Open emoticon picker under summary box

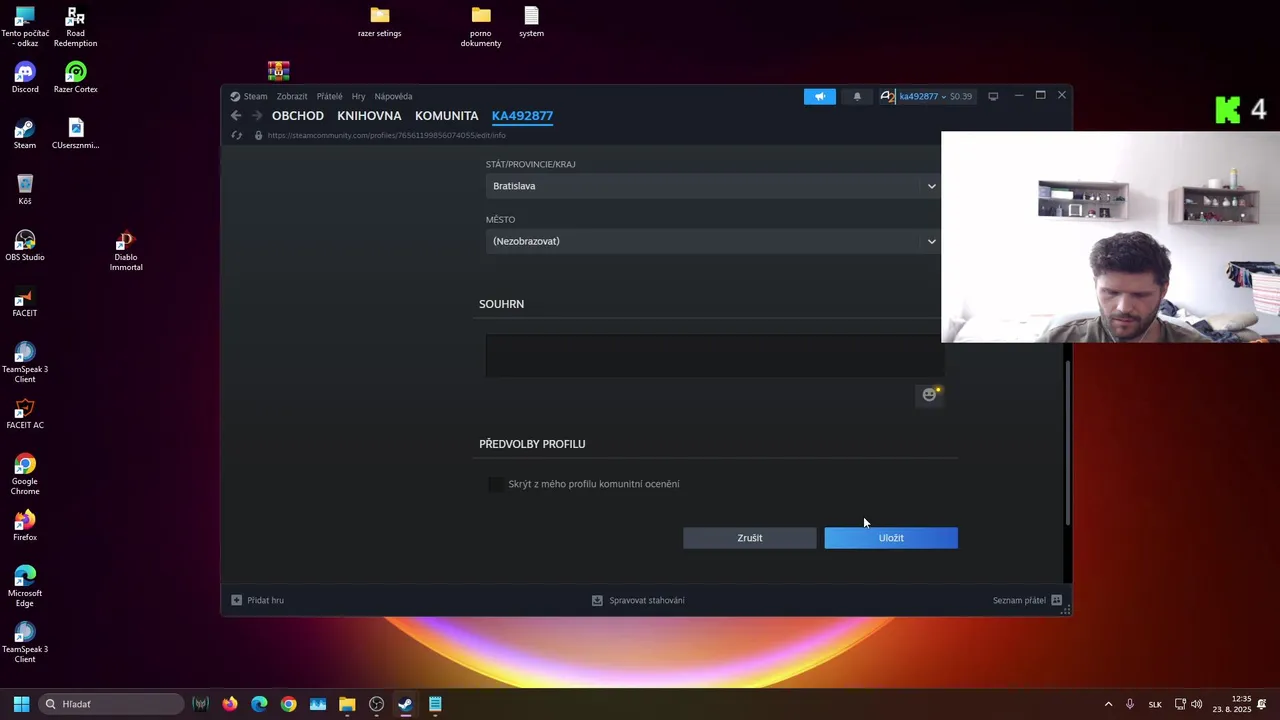[x=930, y=395]
